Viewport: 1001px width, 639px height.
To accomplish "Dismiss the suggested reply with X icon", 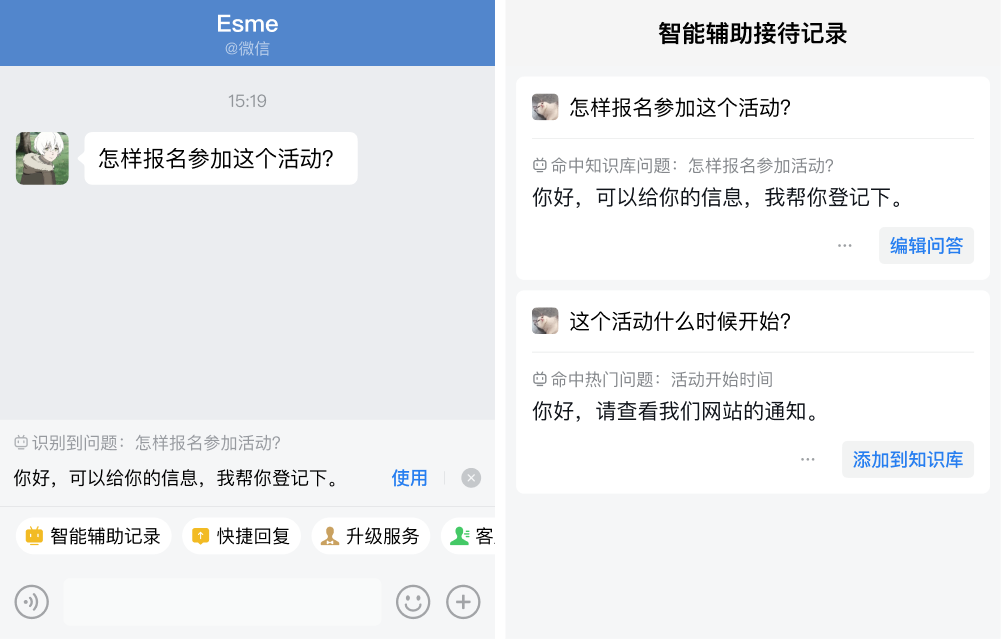I will [x=471, y=478].
